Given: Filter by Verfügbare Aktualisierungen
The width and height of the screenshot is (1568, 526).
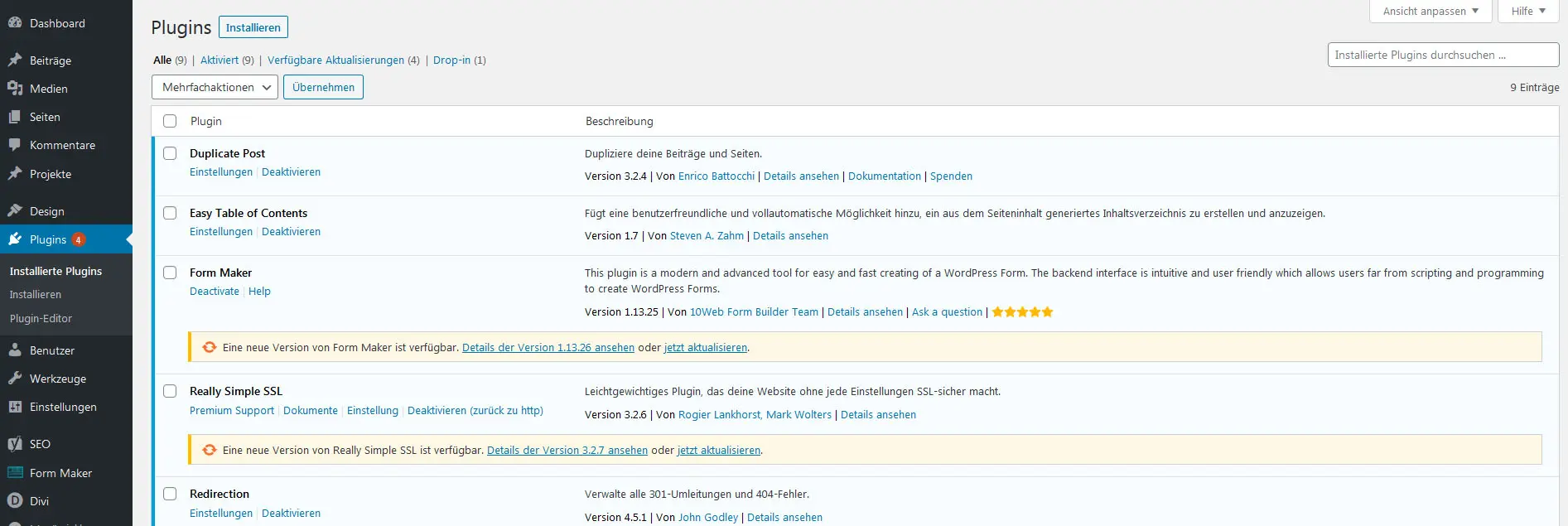Looking at the screenshot, I should pos(336,60).
